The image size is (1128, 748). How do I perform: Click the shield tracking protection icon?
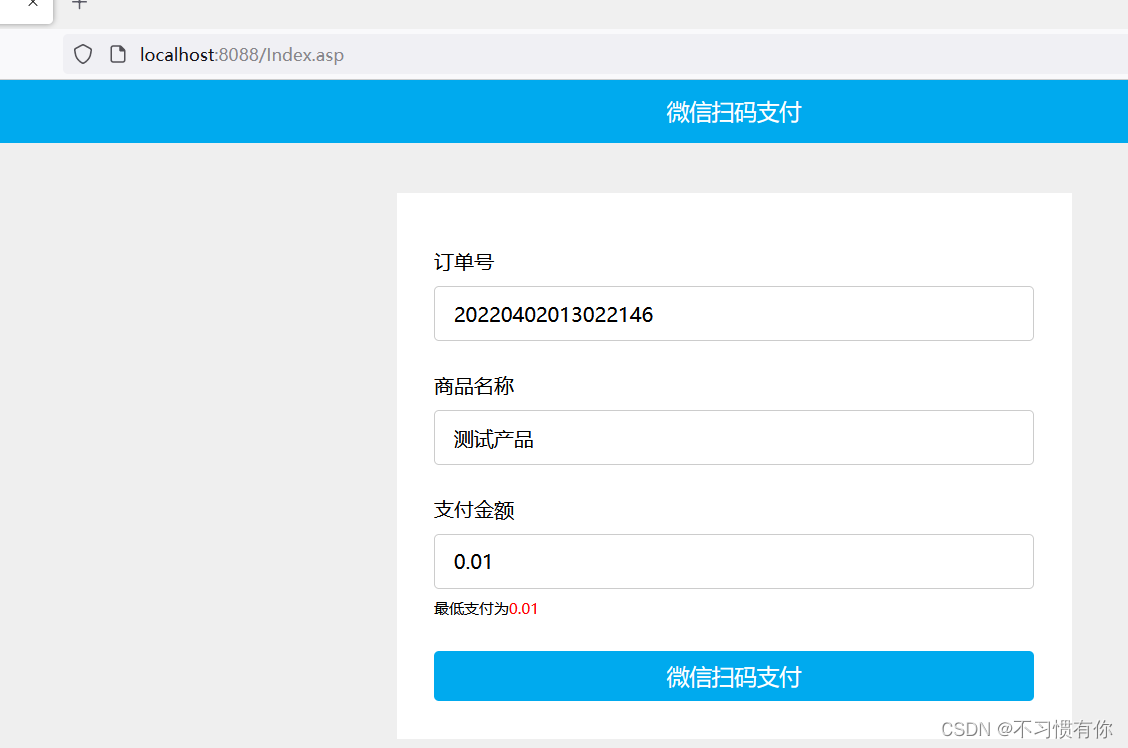(83, 55)
